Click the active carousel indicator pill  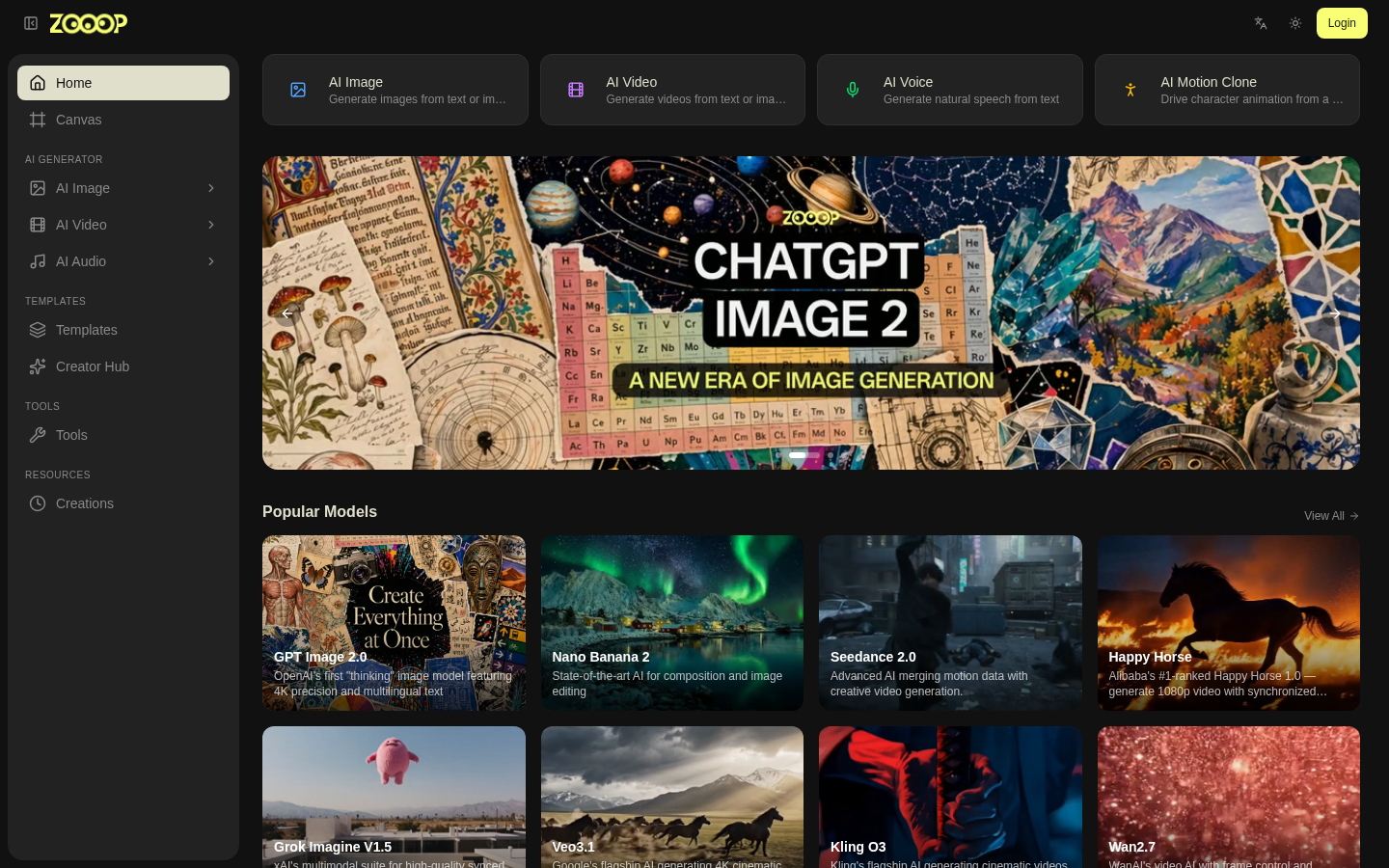pyautogui.click(x=804, y=455)
